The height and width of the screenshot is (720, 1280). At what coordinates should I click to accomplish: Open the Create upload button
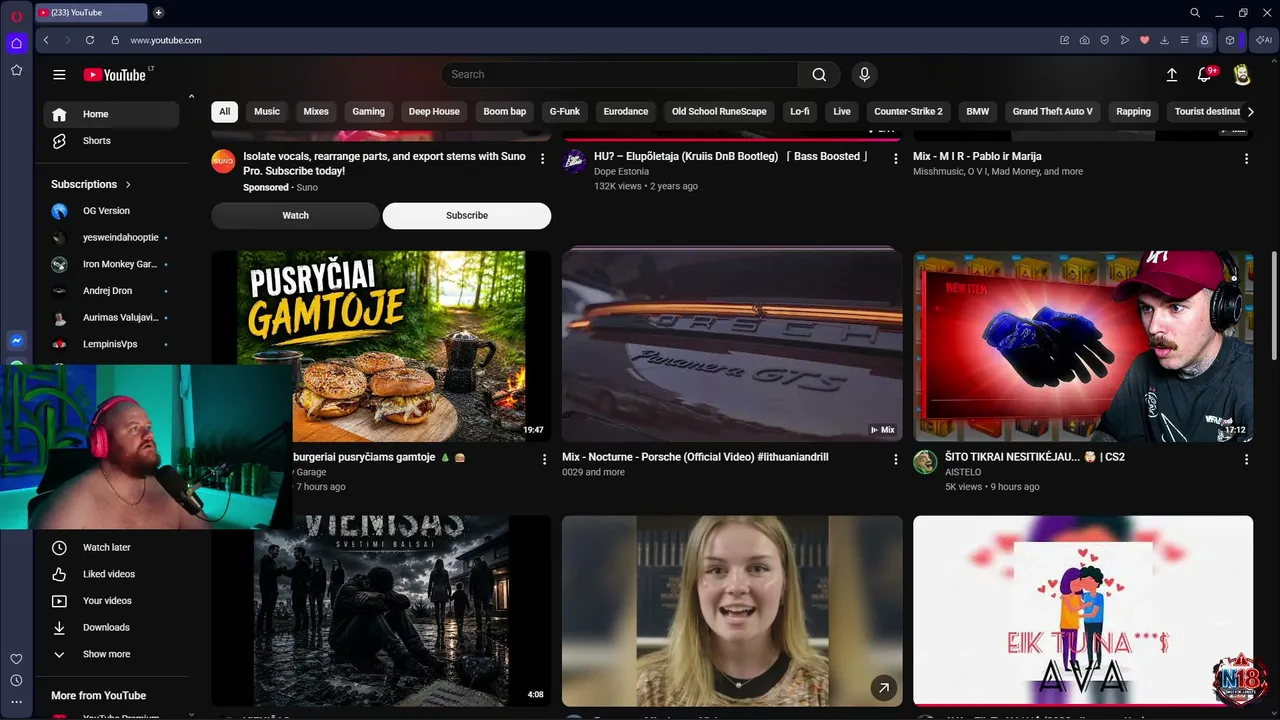click(x=1172, y=74)
